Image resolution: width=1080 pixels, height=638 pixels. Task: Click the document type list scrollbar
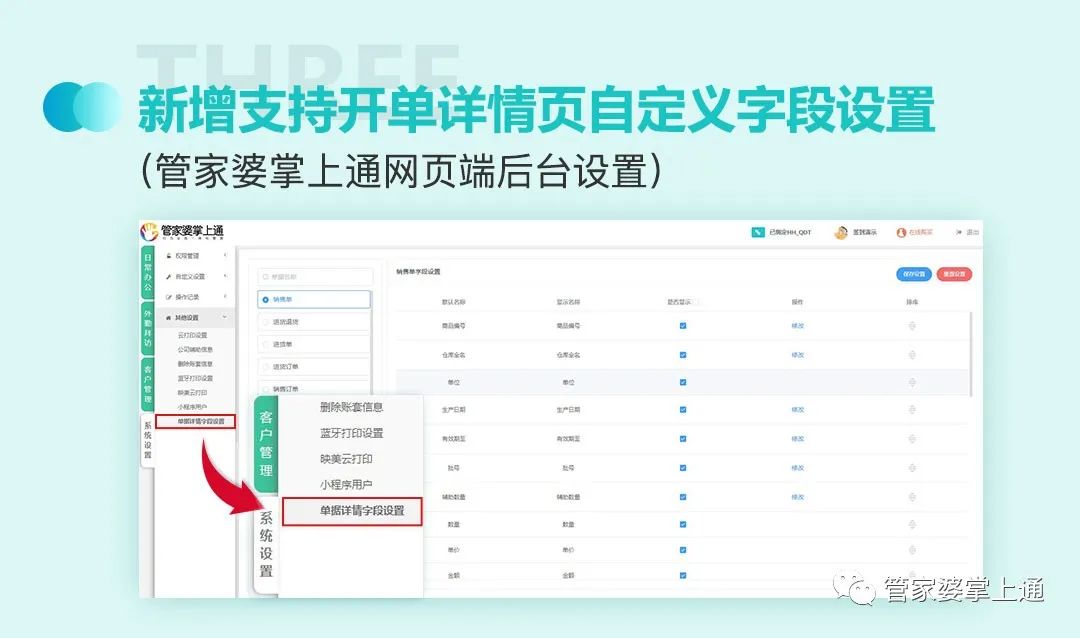tap(372, 344)
